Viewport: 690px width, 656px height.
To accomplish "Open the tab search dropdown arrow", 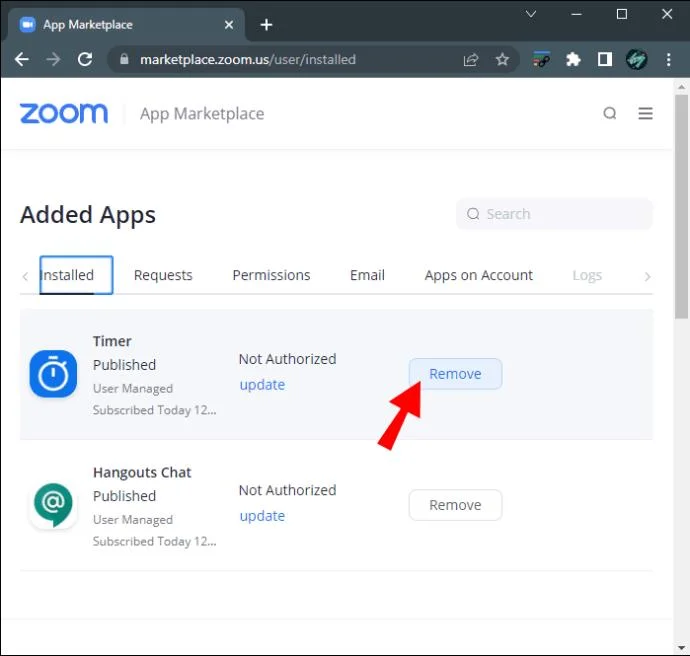I will [x=531, y=14].
